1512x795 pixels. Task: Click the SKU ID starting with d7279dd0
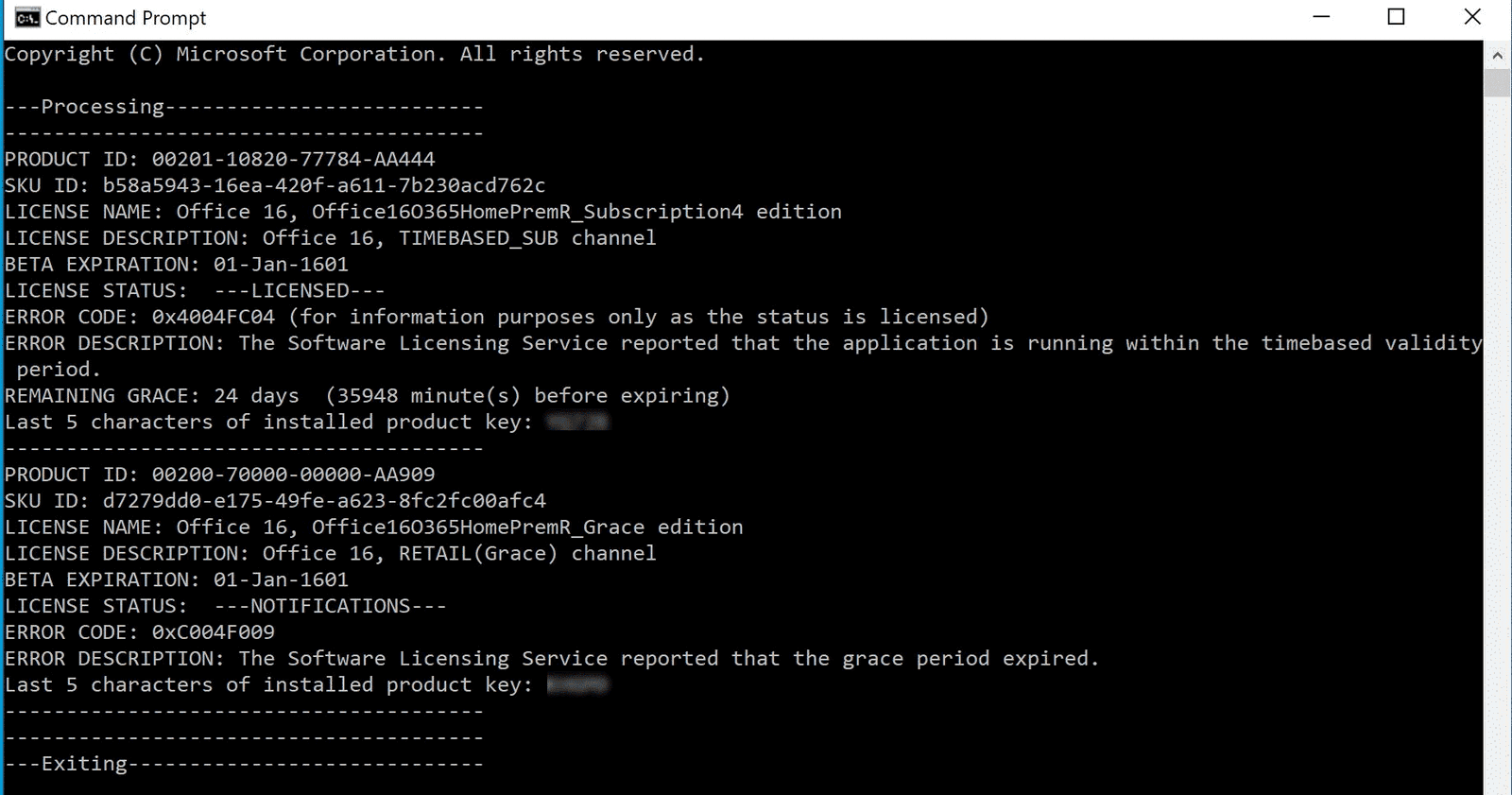point(323,500)
